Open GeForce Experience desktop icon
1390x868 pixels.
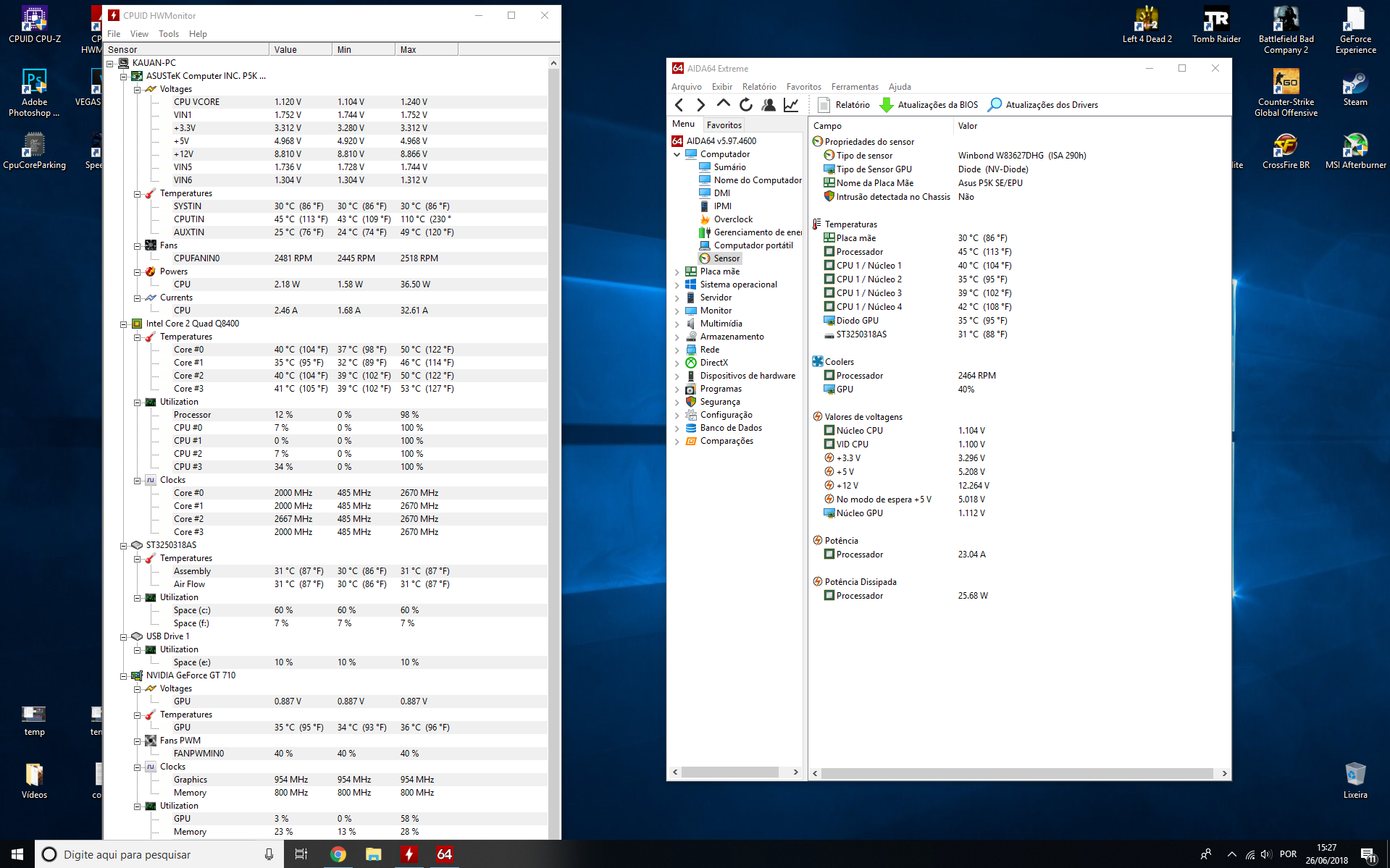[x=1355, y=30]
